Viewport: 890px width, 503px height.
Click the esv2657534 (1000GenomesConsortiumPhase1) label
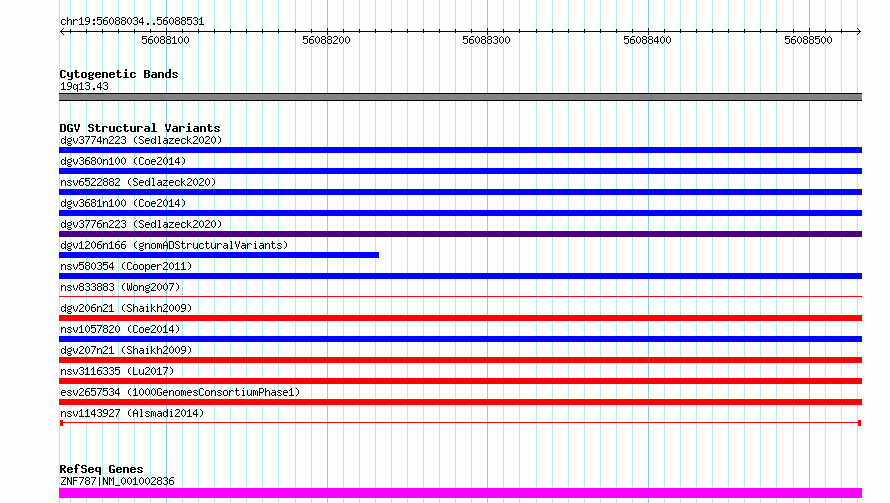click(180, 392)
